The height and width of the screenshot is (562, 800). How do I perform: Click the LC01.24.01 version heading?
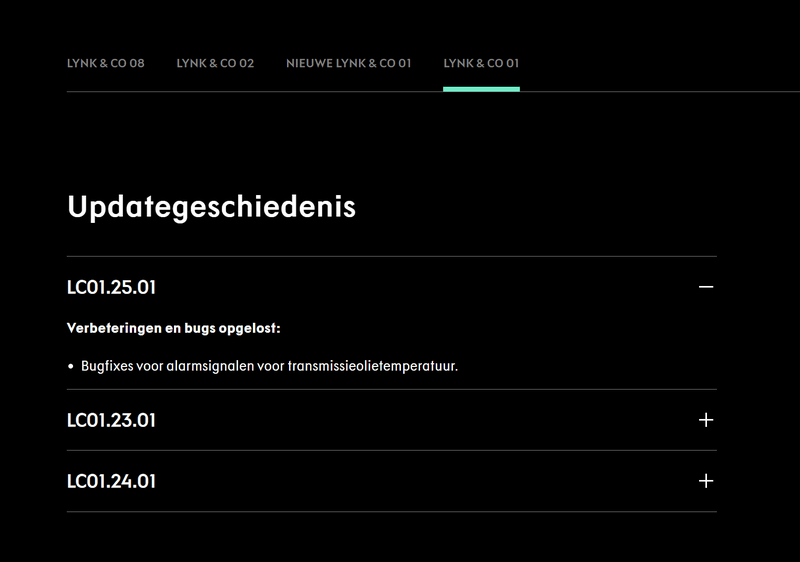tap(111, 481)
